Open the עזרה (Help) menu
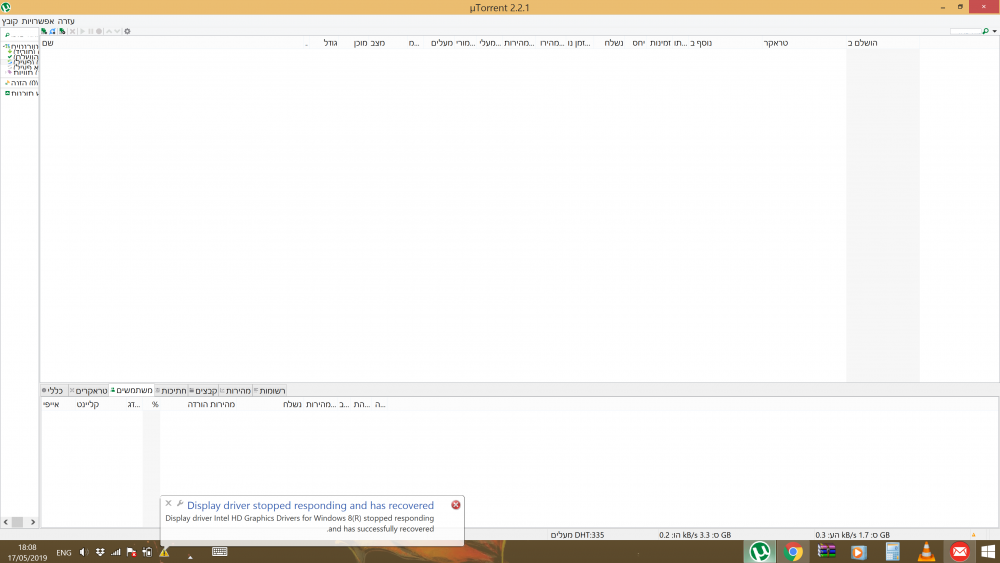Image resolution: width=1000 pixels, height=563 pixels. (66, 21)
